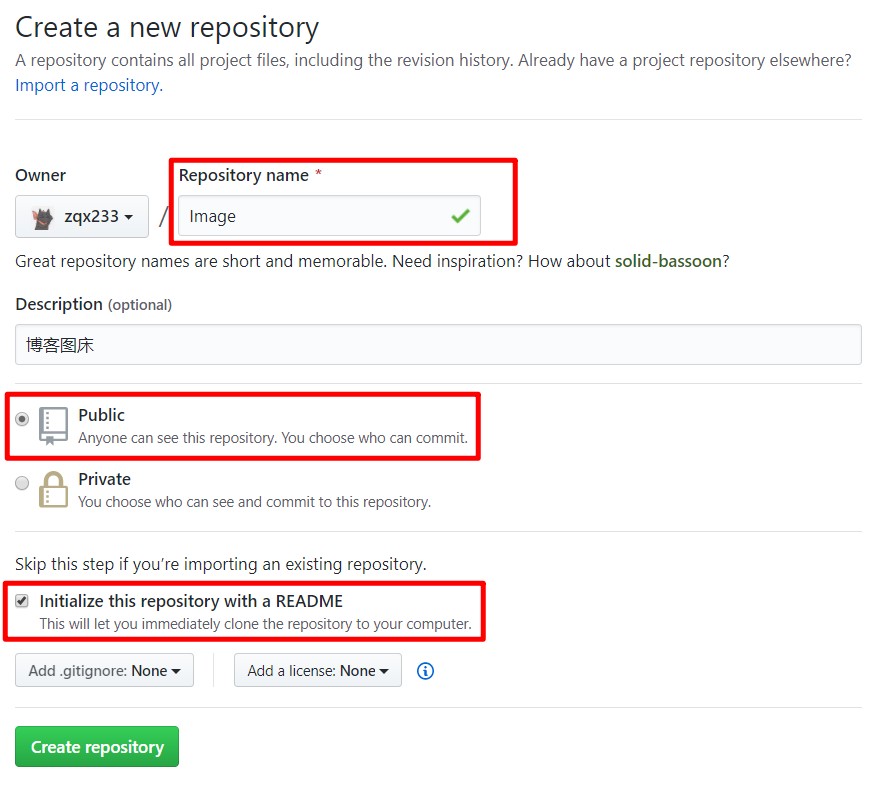The height and width of the screenshot is (800, 876).
Task: Click the Description field containing 博客图床
Action: tap(437, 344)
